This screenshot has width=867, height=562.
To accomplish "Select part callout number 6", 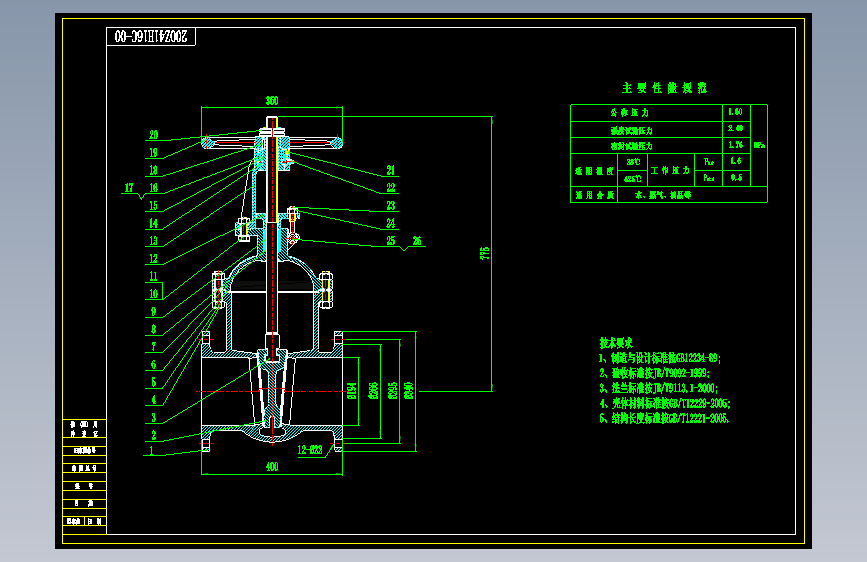I will click(154, 365).
